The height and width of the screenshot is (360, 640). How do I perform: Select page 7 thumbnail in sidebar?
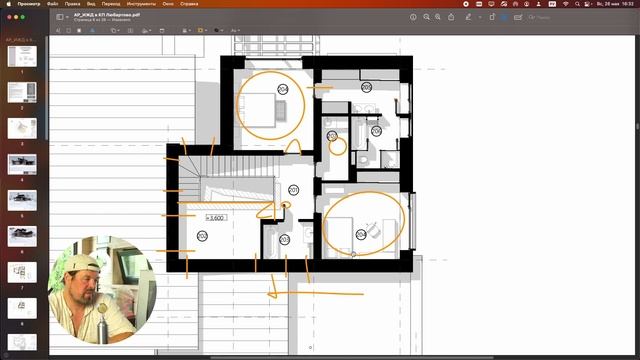click(22, 272)
